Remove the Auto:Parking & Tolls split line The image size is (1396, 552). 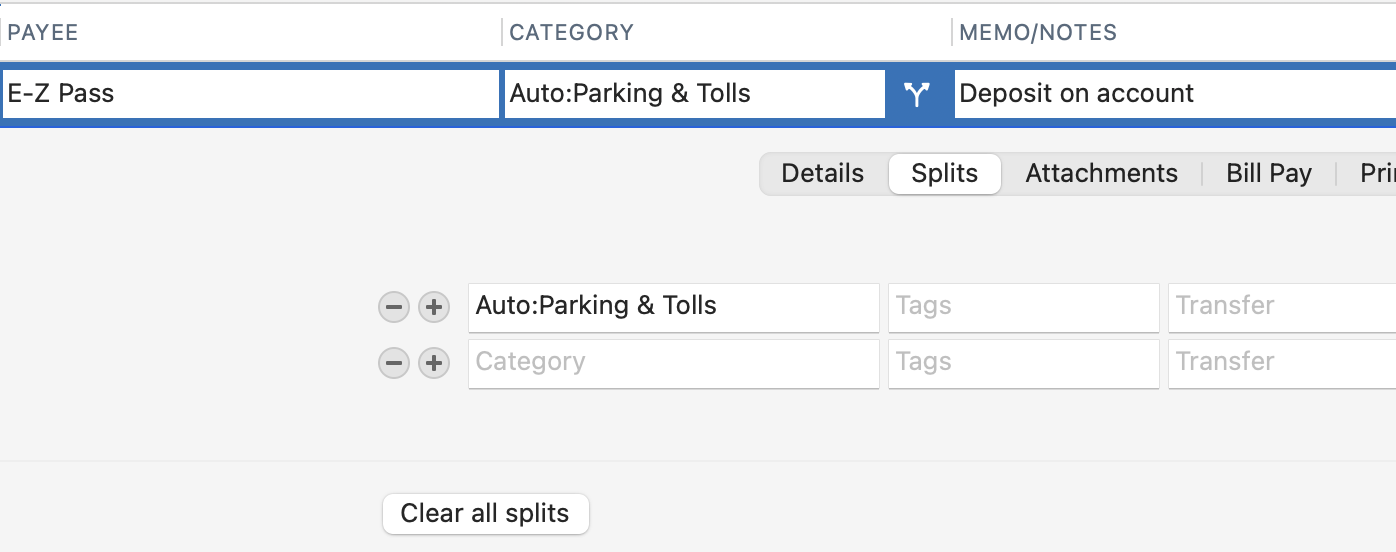click(x=394, y=307)
